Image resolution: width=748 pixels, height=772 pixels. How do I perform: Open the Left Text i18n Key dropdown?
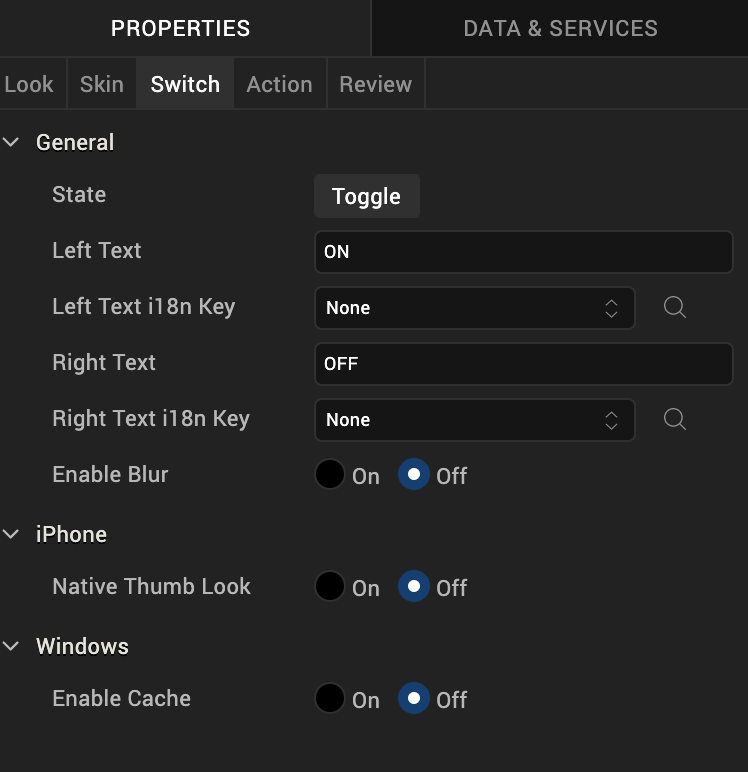point(474,308)
